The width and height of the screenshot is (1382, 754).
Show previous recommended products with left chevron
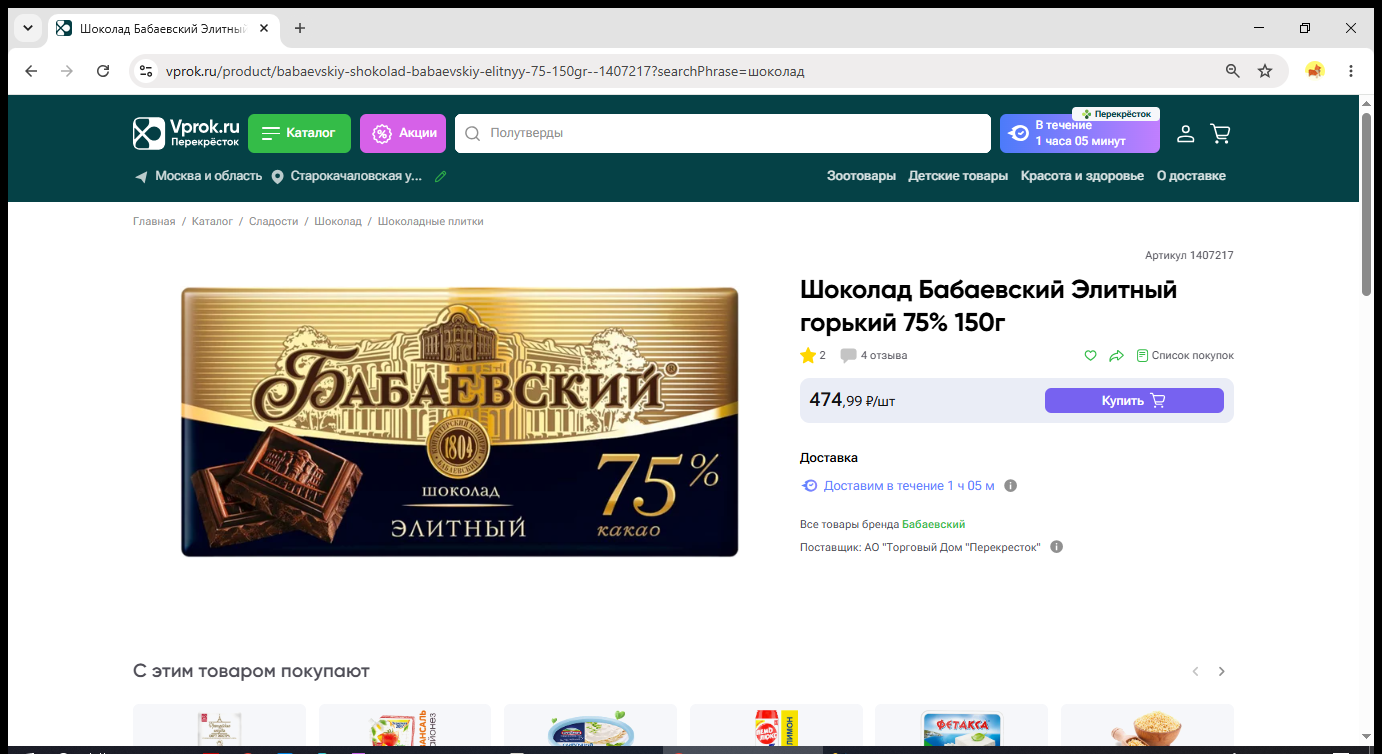pos(1195,671)
